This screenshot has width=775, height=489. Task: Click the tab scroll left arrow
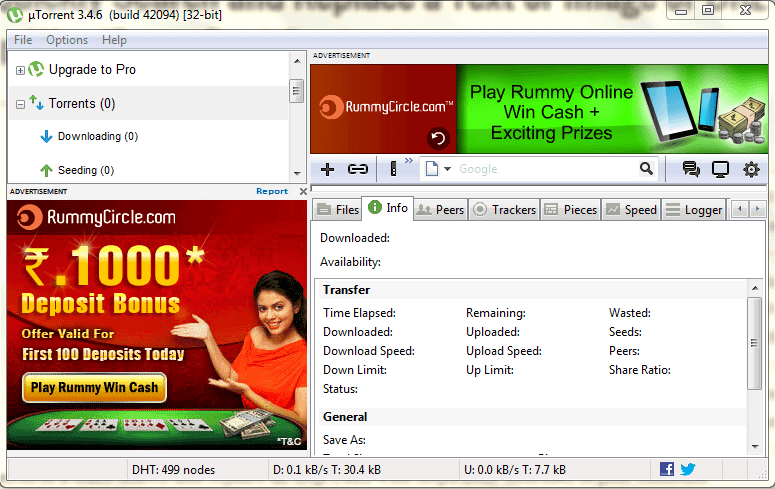739,209
